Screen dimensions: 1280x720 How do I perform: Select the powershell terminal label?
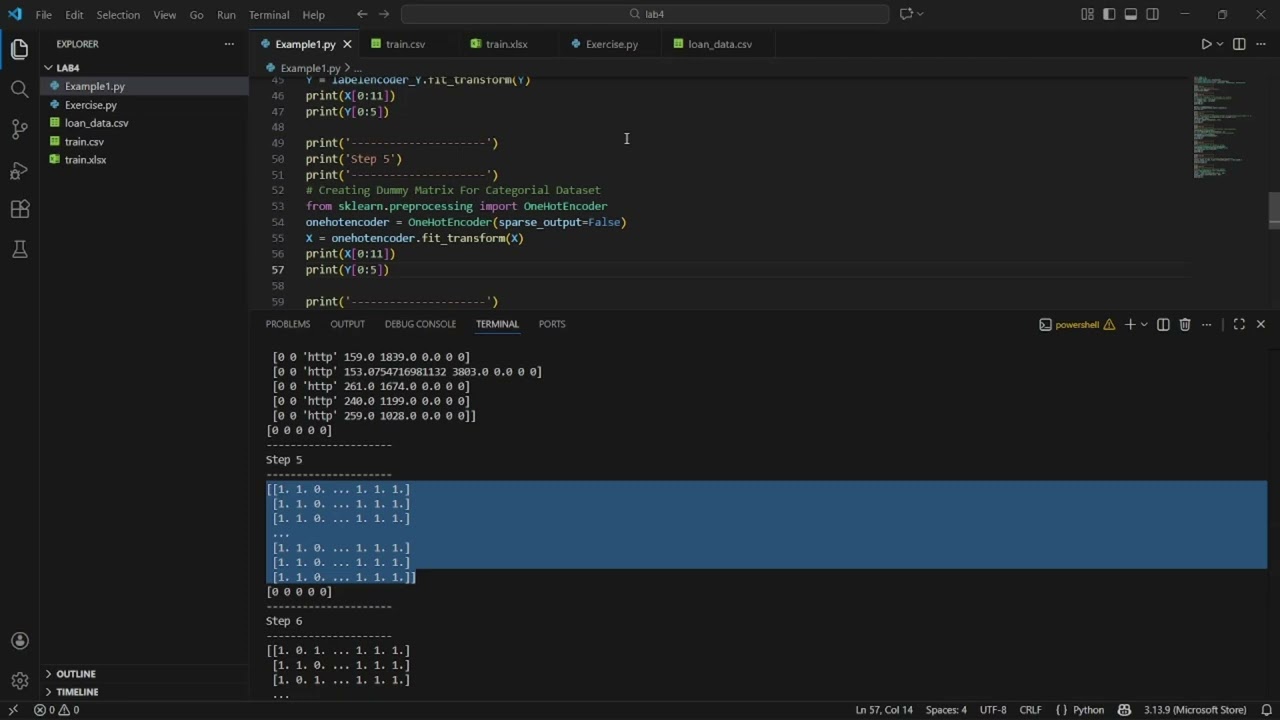[x=1076, y=324]
